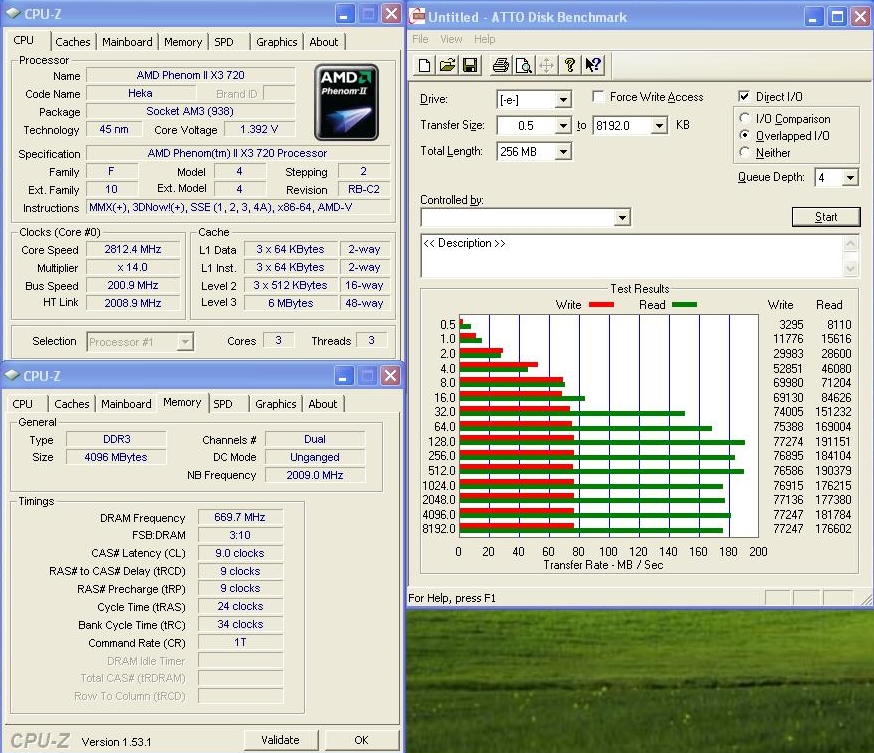Switch to Mainboard tab in top CPU-Z window
The width and height of the screenshot is (874, 753).
127,42
